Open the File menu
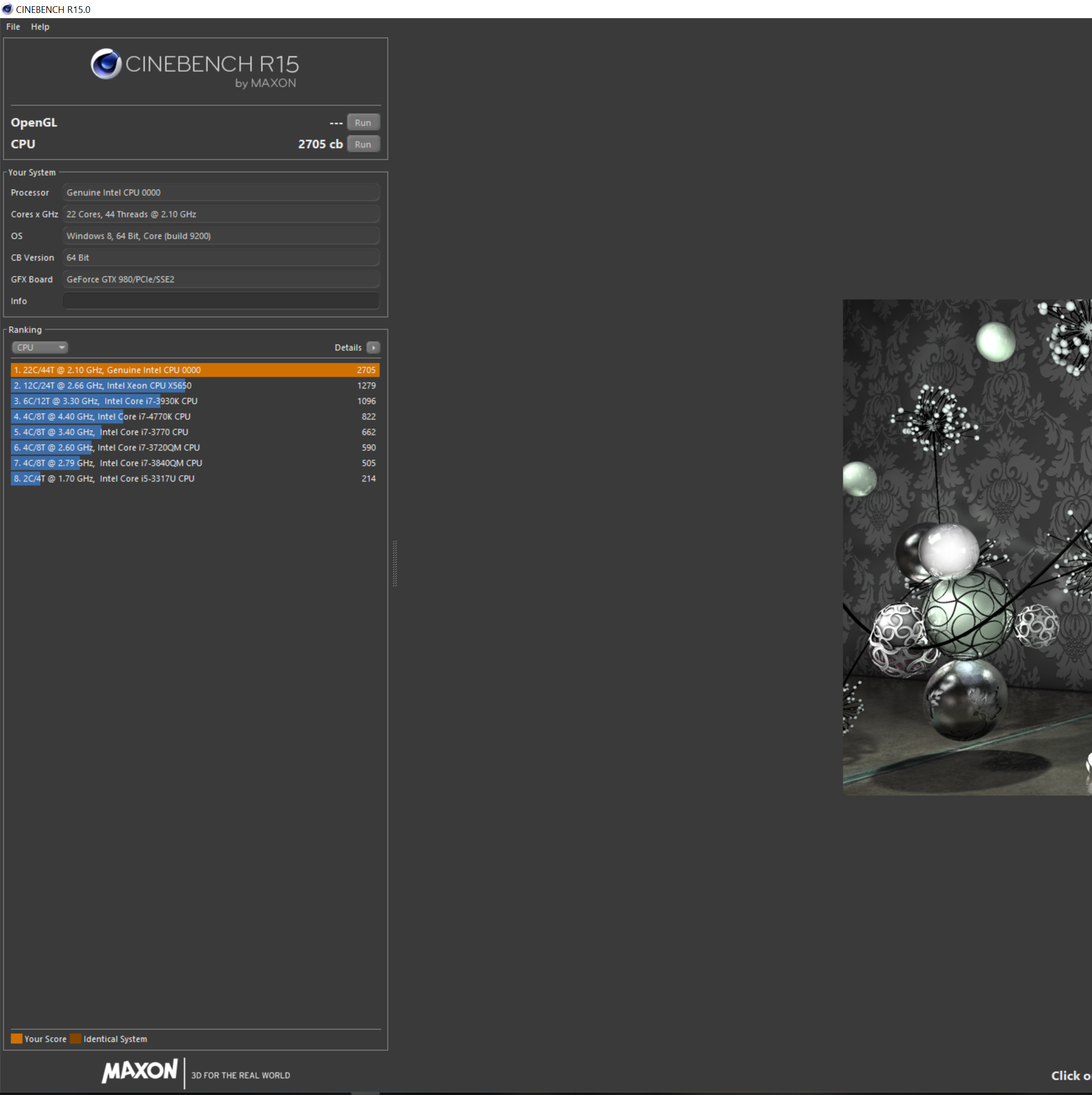The width and height of the screenshot is (1092, 1095). coord(12,27)
